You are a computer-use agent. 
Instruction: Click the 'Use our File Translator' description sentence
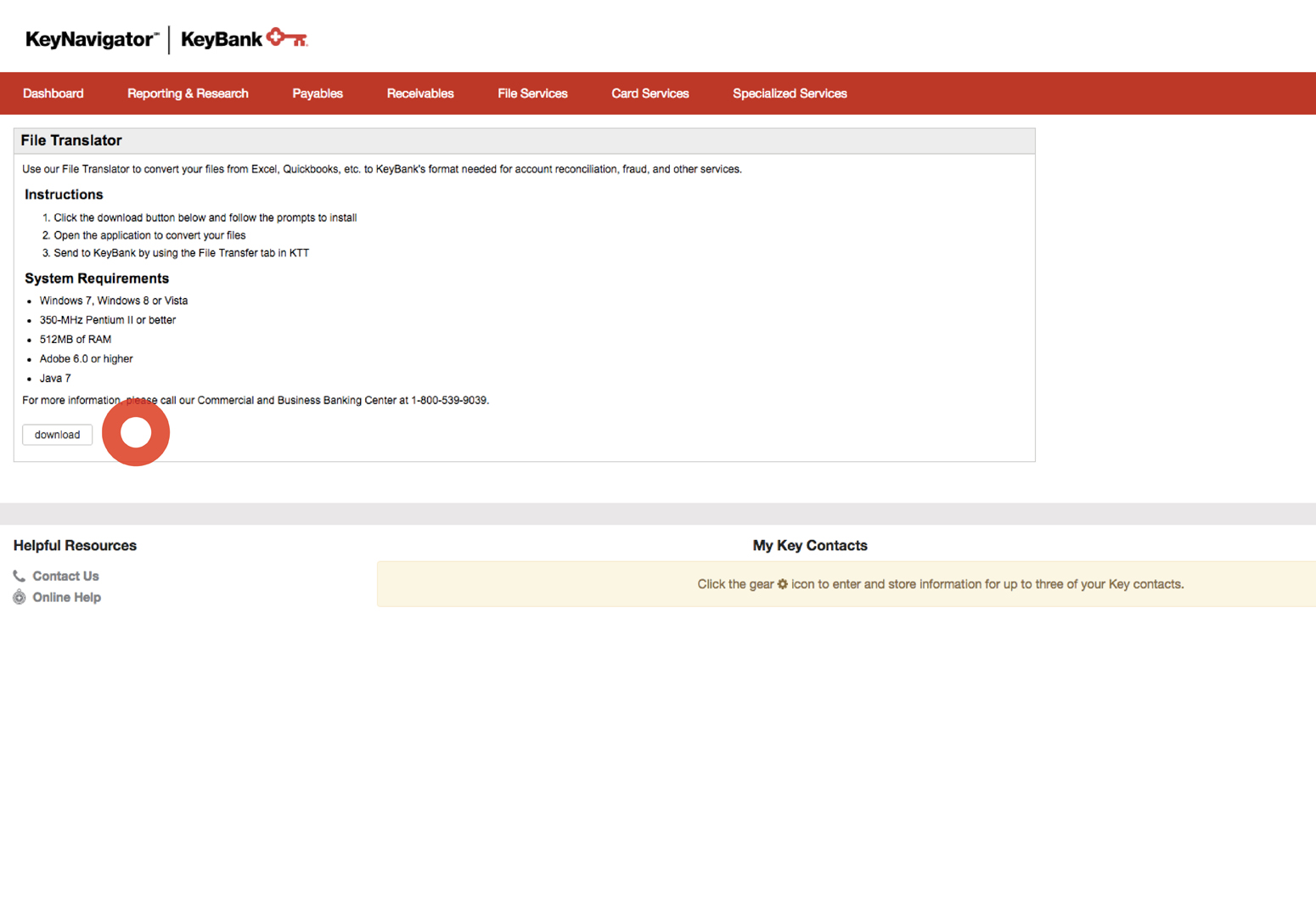[382, 169]
